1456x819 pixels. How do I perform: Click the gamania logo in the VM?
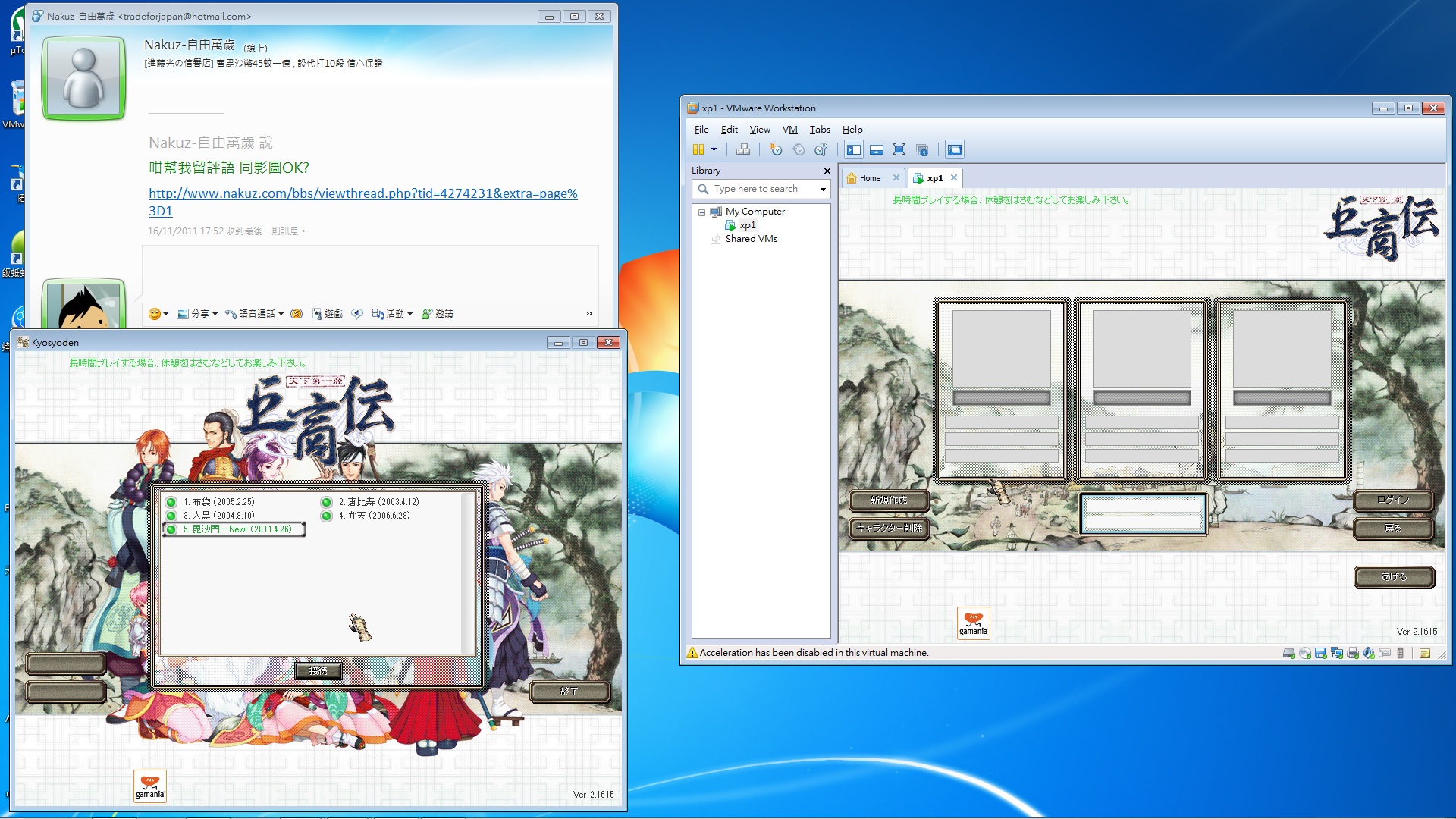(973, 623)
